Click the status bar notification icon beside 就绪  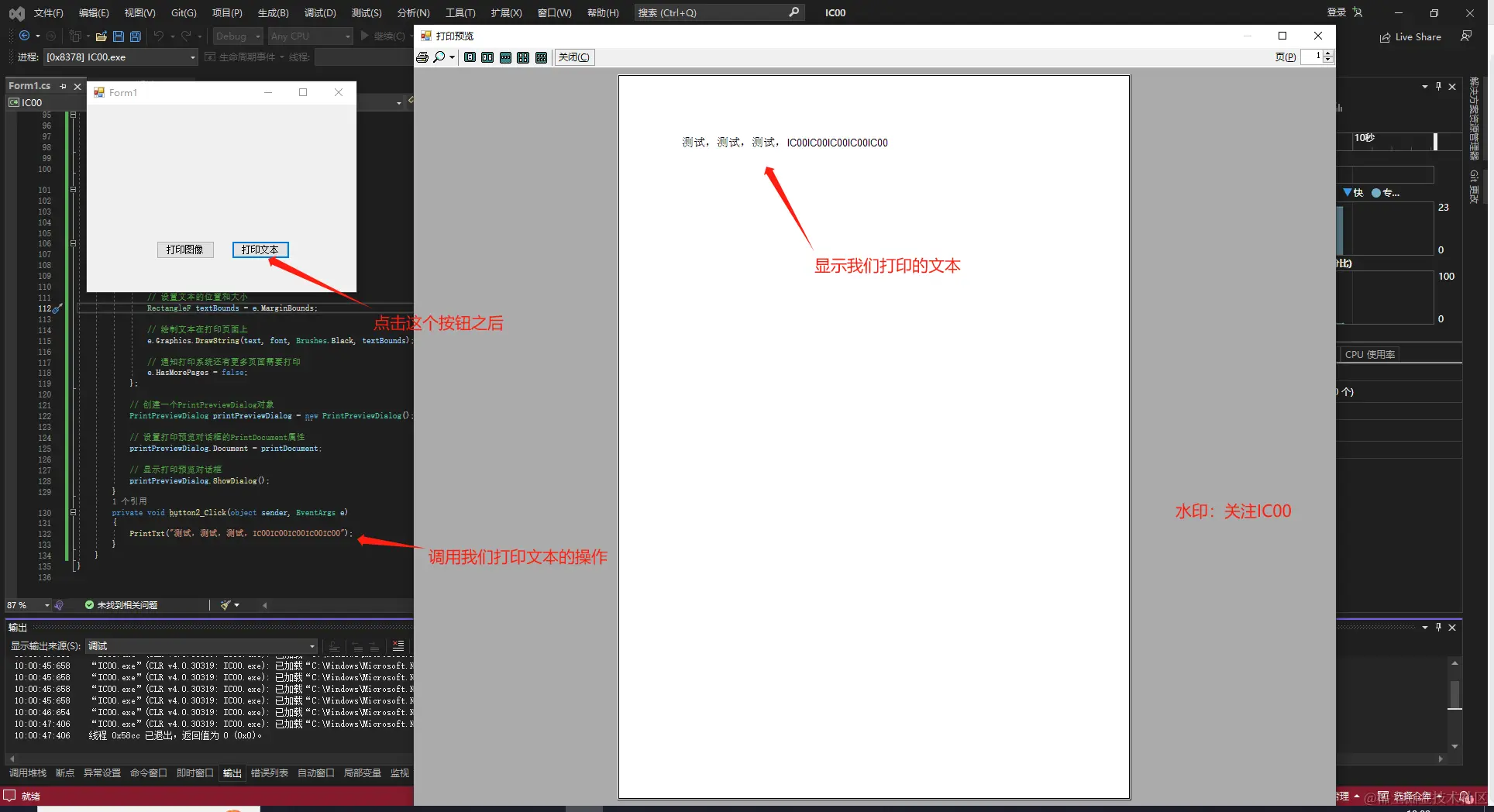click(x=10, y=796)
